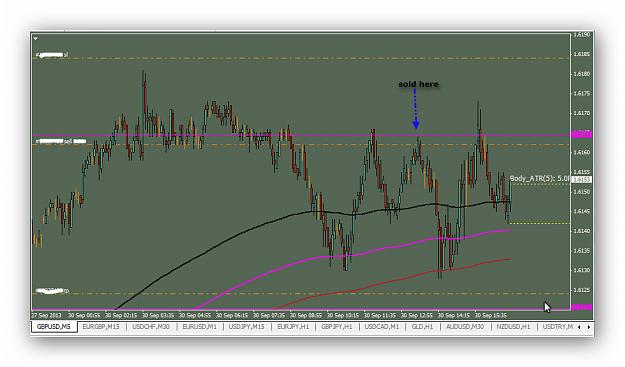Click the magenta price tag on the price scale
This screenshot has height=367, width=625.
[582, 134]
